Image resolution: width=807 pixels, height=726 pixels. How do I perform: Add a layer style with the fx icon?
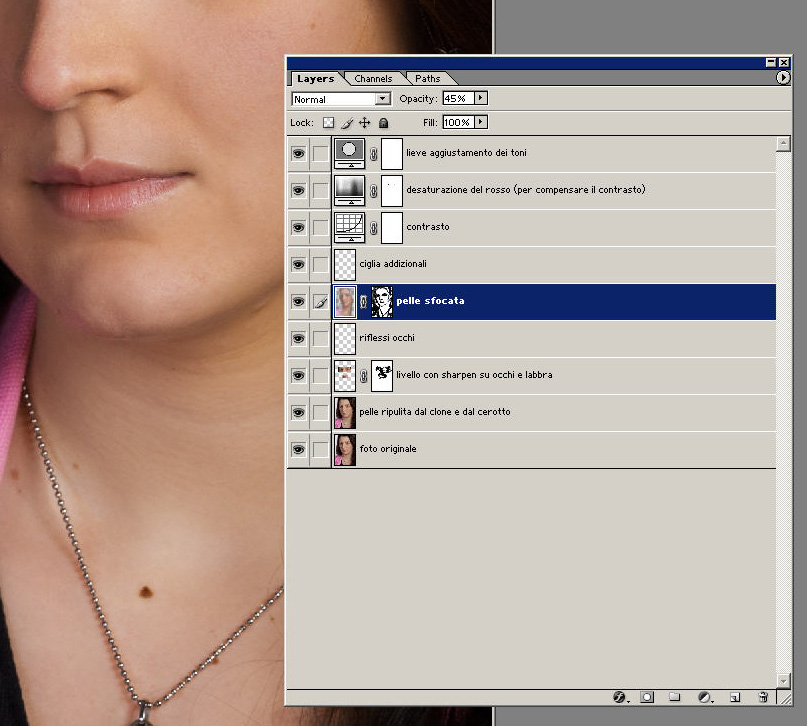pos(619,696)
